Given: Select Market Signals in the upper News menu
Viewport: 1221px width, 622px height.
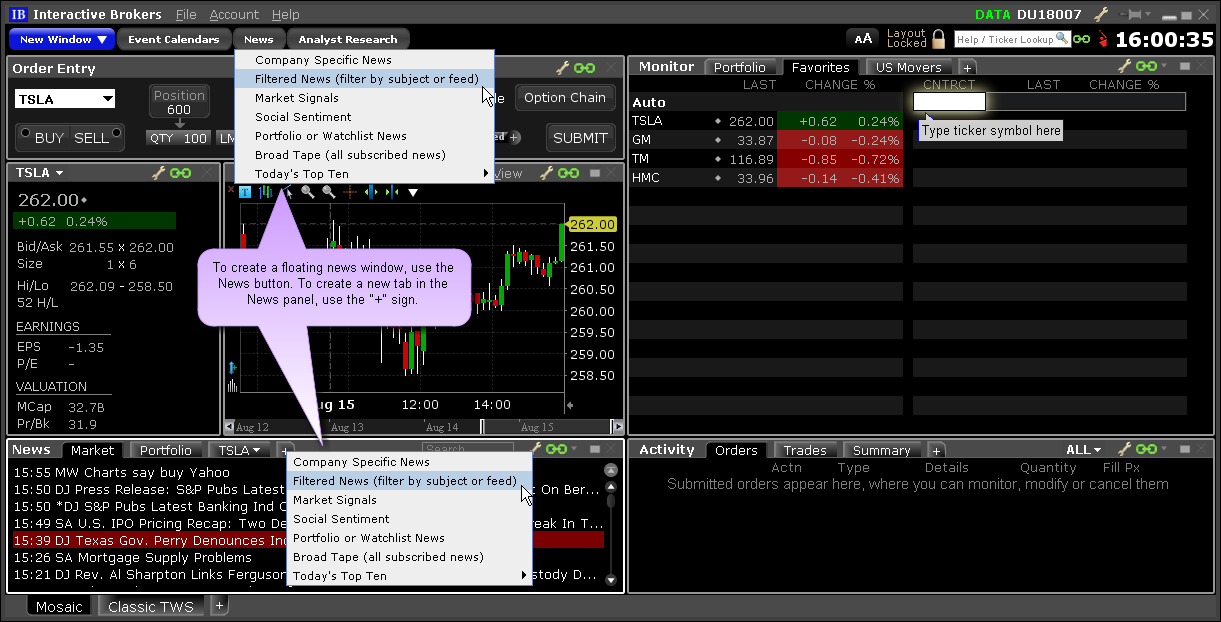Looking at the screenshot, I should point(364,98).
